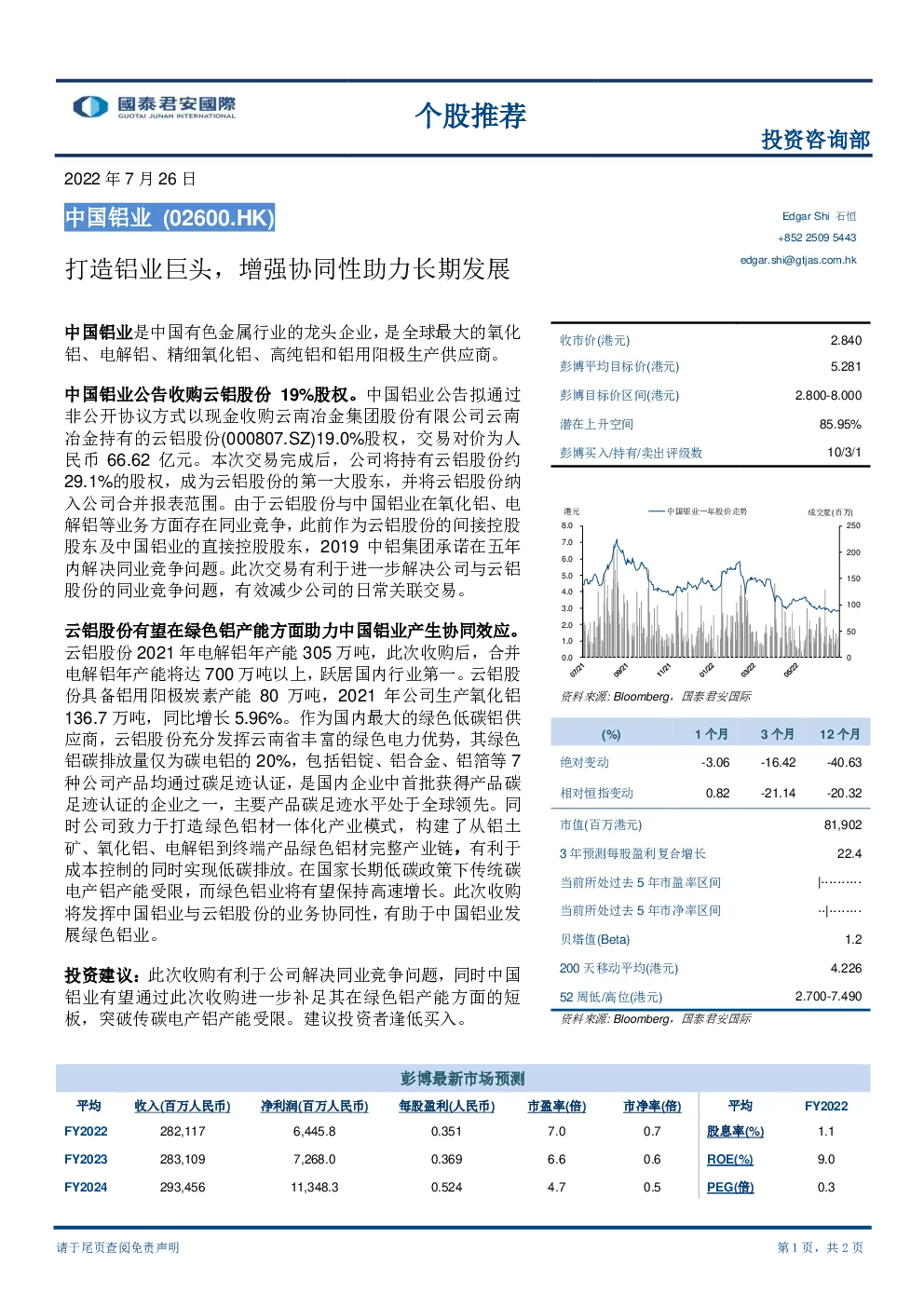Click the PEG(倍) label
The image size is (924, 1307).
pos(730,1188)
